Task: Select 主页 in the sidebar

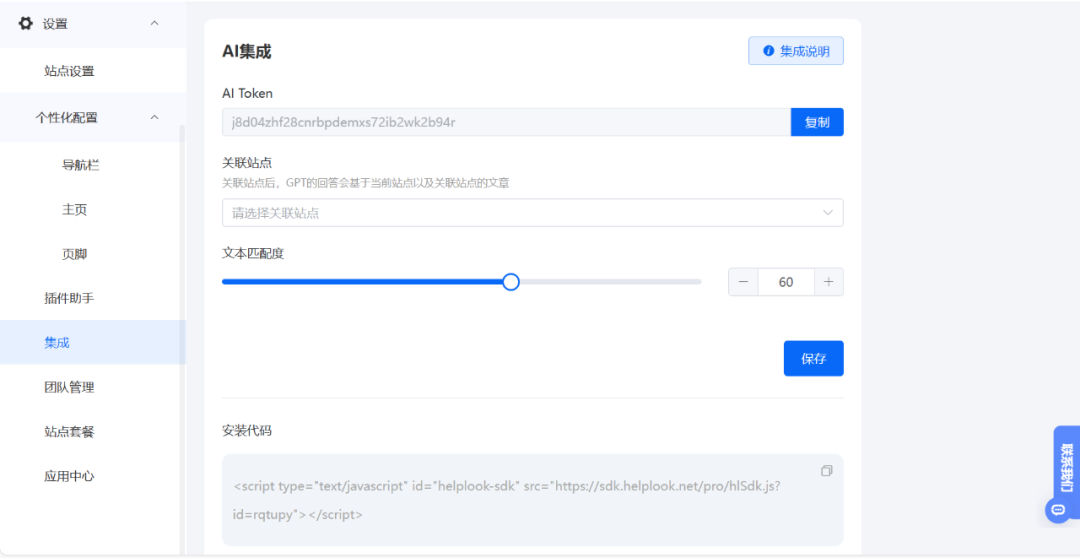Action: coord(74,210)
